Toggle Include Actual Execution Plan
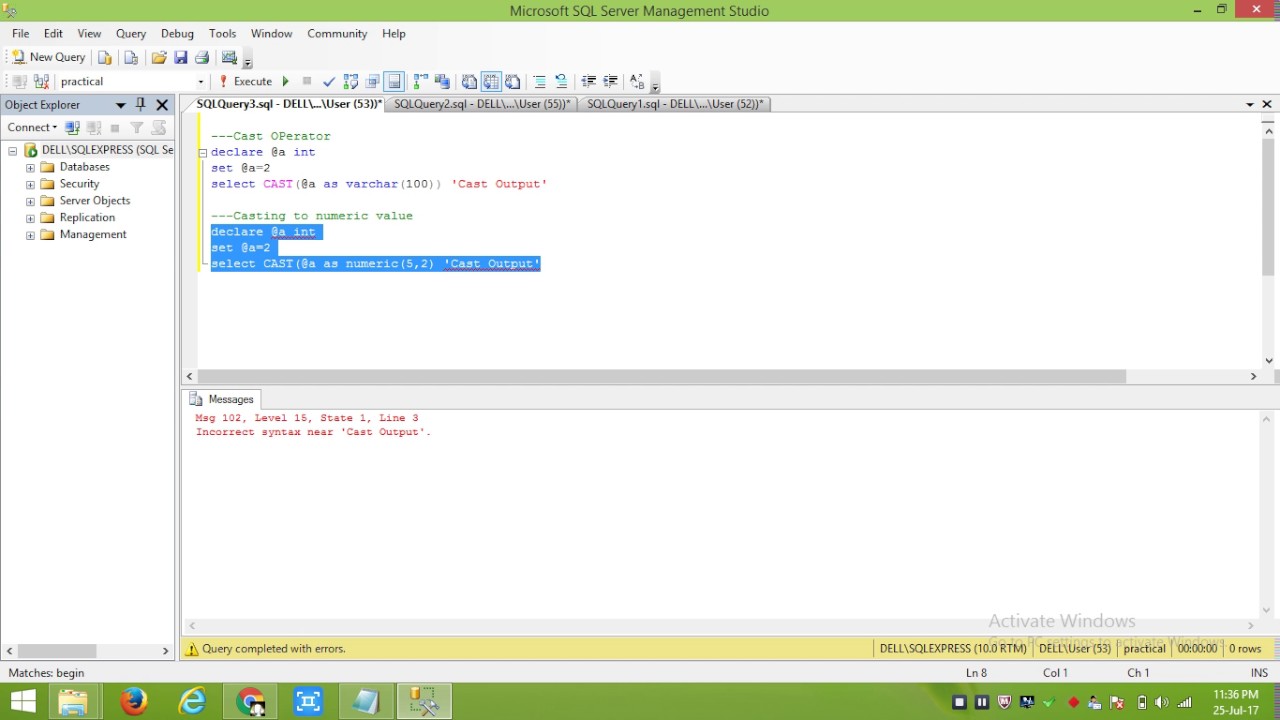This screenshot has width=1280, height=720. click(x=421, y=82)
